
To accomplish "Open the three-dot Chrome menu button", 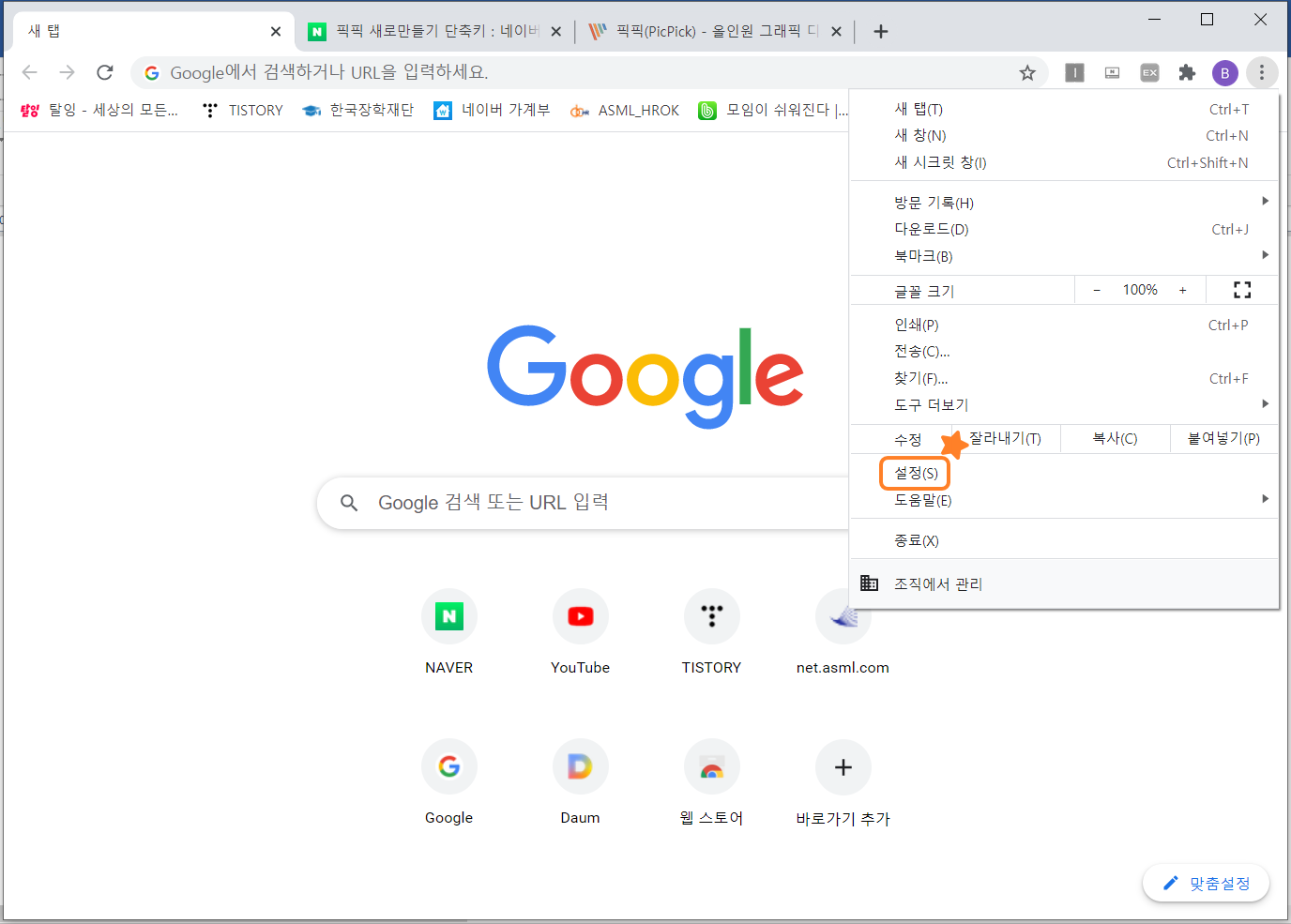I will tap(1262, 72).
